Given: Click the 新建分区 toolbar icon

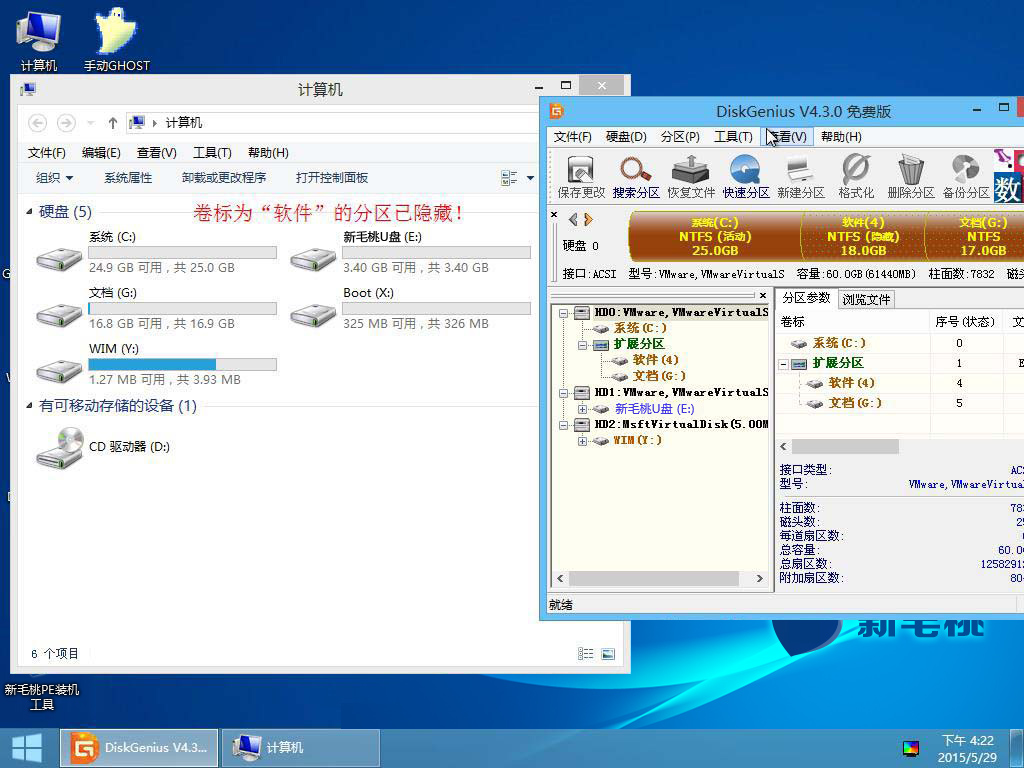Looking at the screenshot, I should tap(801, 176).
